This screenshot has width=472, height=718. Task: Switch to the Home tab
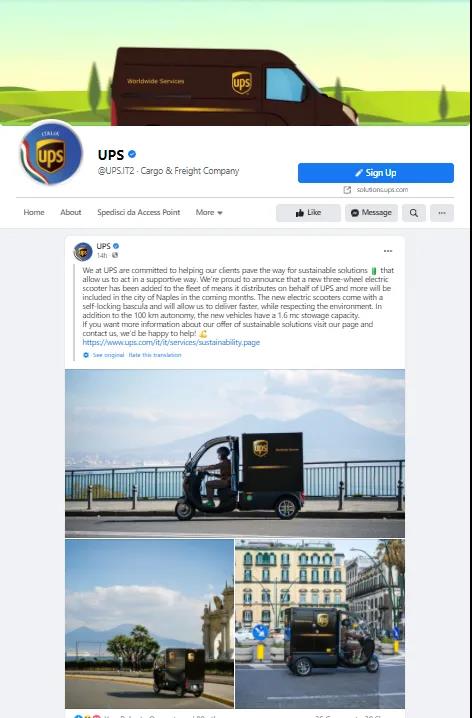(x=34, y=212)
